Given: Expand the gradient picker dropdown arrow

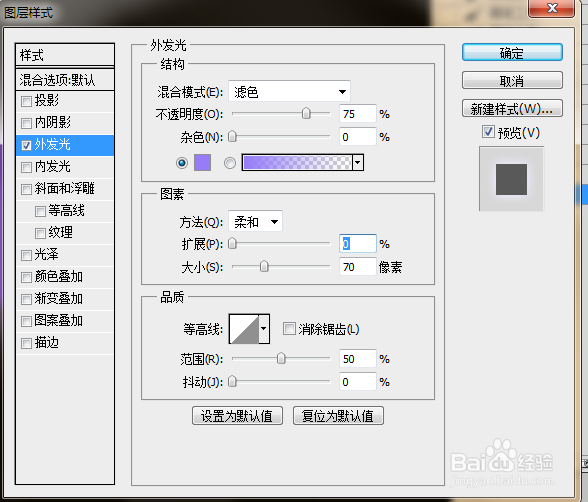Looking at the screenshot, I should pyautogui.click(x=358, y=162).
